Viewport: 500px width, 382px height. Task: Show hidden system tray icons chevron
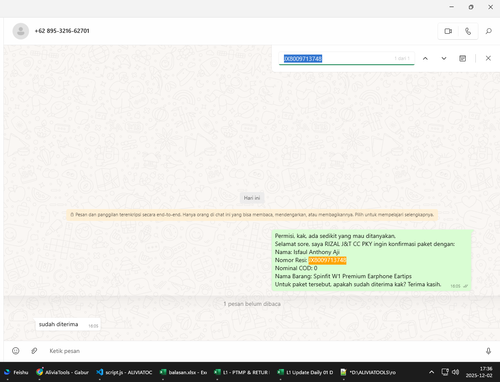click(x=431, y=372)
